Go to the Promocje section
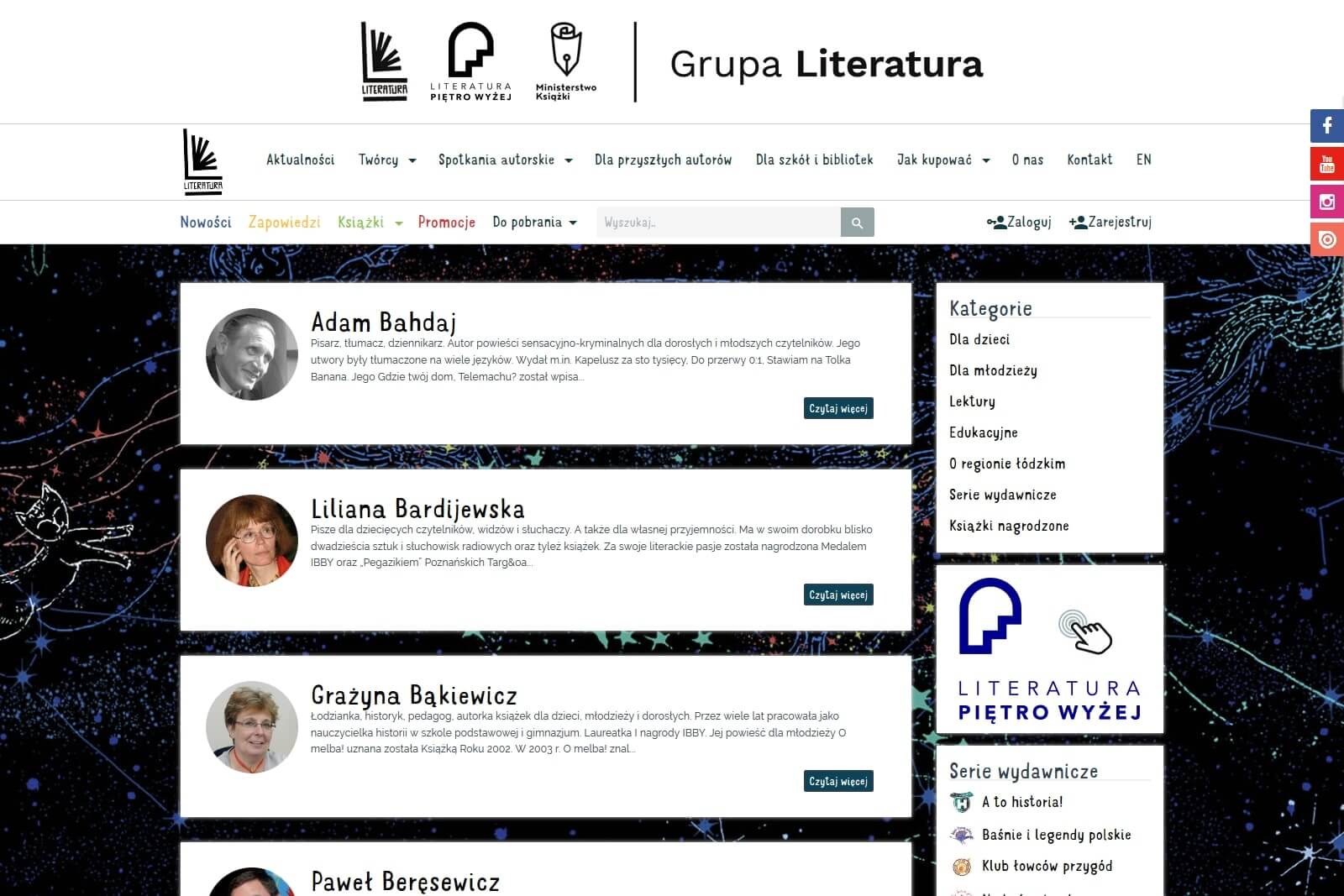The image size is (1344, 896). coord(447,223)
